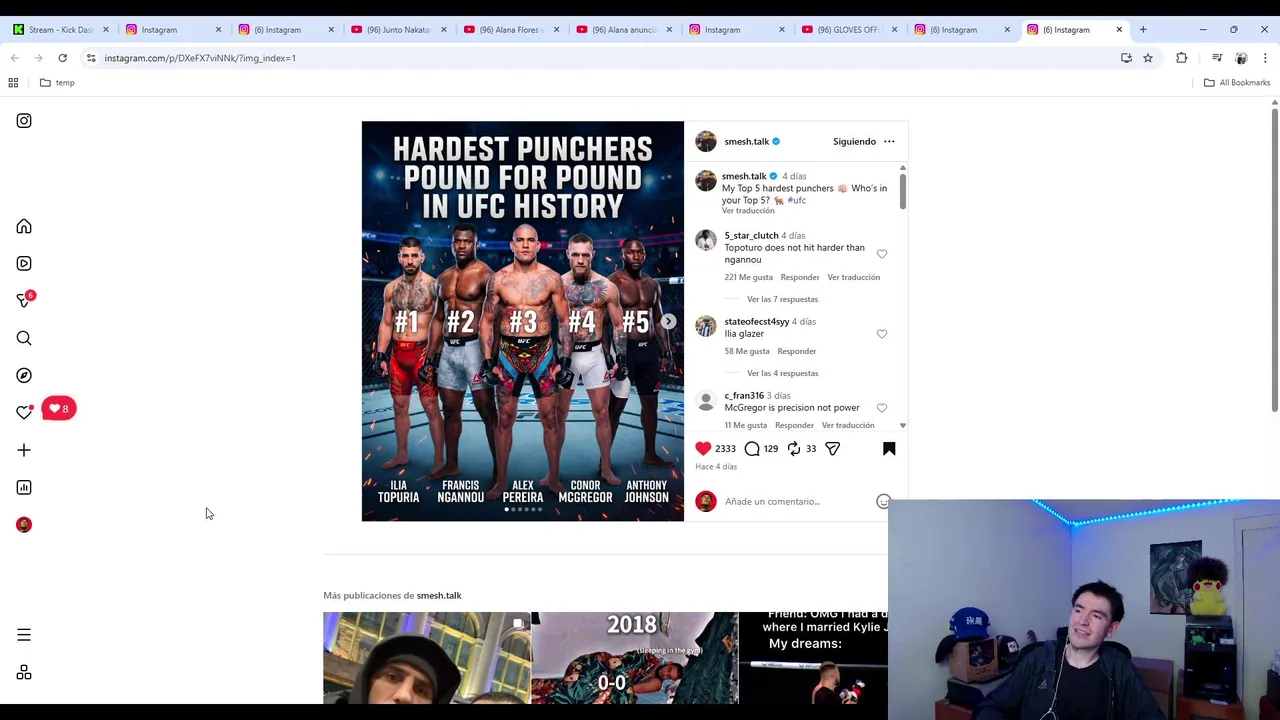Switch to Stream - Kick Dashboard tab

click(x=60, y=30)
